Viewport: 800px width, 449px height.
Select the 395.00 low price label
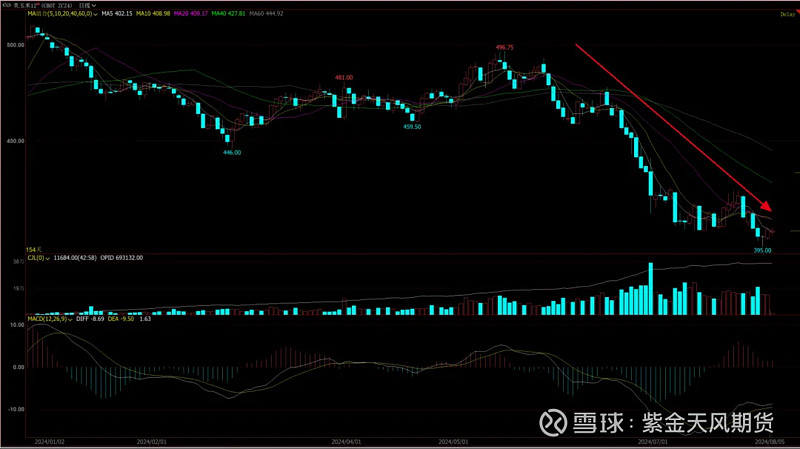[762, 249]
